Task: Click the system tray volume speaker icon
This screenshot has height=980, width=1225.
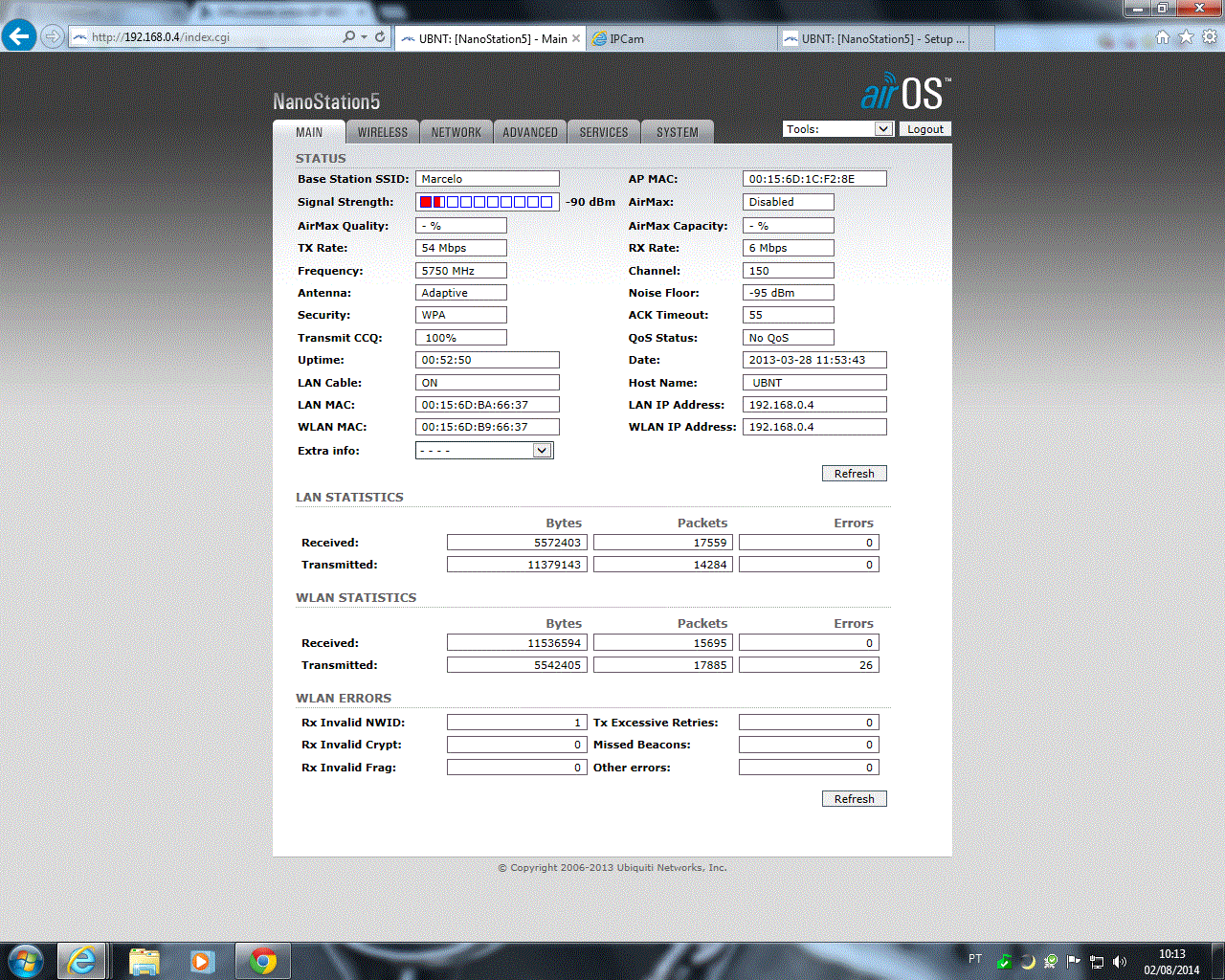Action: [1120, 961]
